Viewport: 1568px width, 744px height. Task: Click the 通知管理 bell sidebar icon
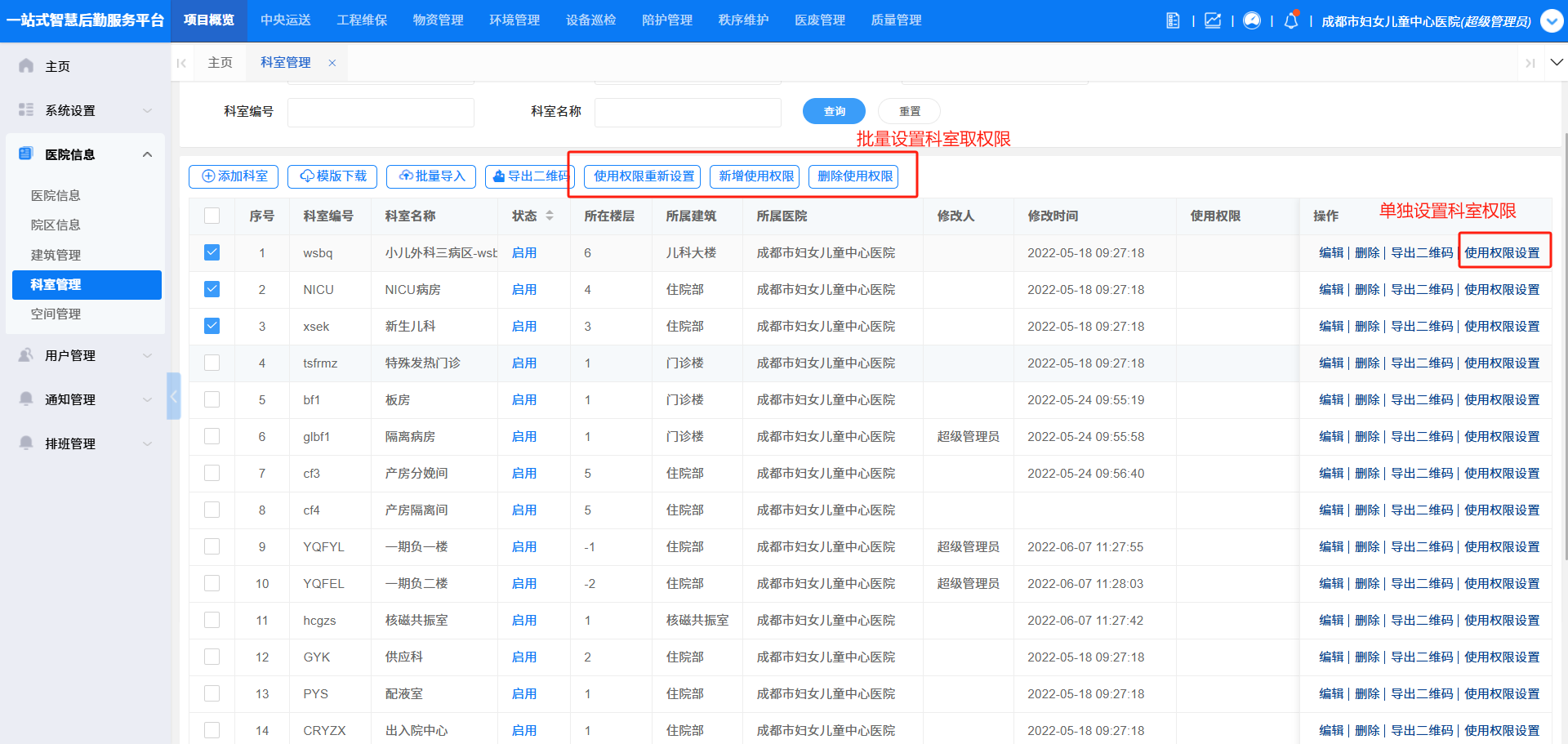[26, 399]
